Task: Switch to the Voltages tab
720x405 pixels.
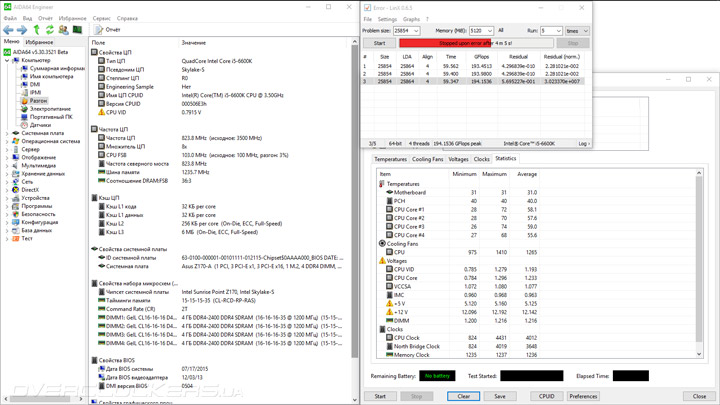Action: (458, 159)
